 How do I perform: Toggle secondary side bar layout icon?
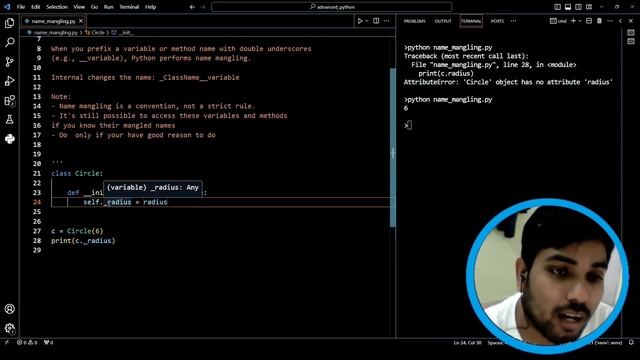tap(578, 7)
